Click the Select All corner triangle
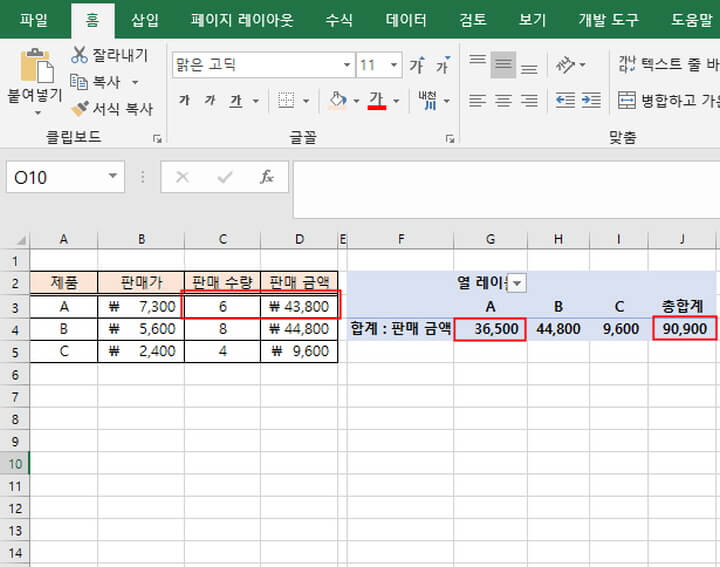The image size is (720, 567). point(20,240)
